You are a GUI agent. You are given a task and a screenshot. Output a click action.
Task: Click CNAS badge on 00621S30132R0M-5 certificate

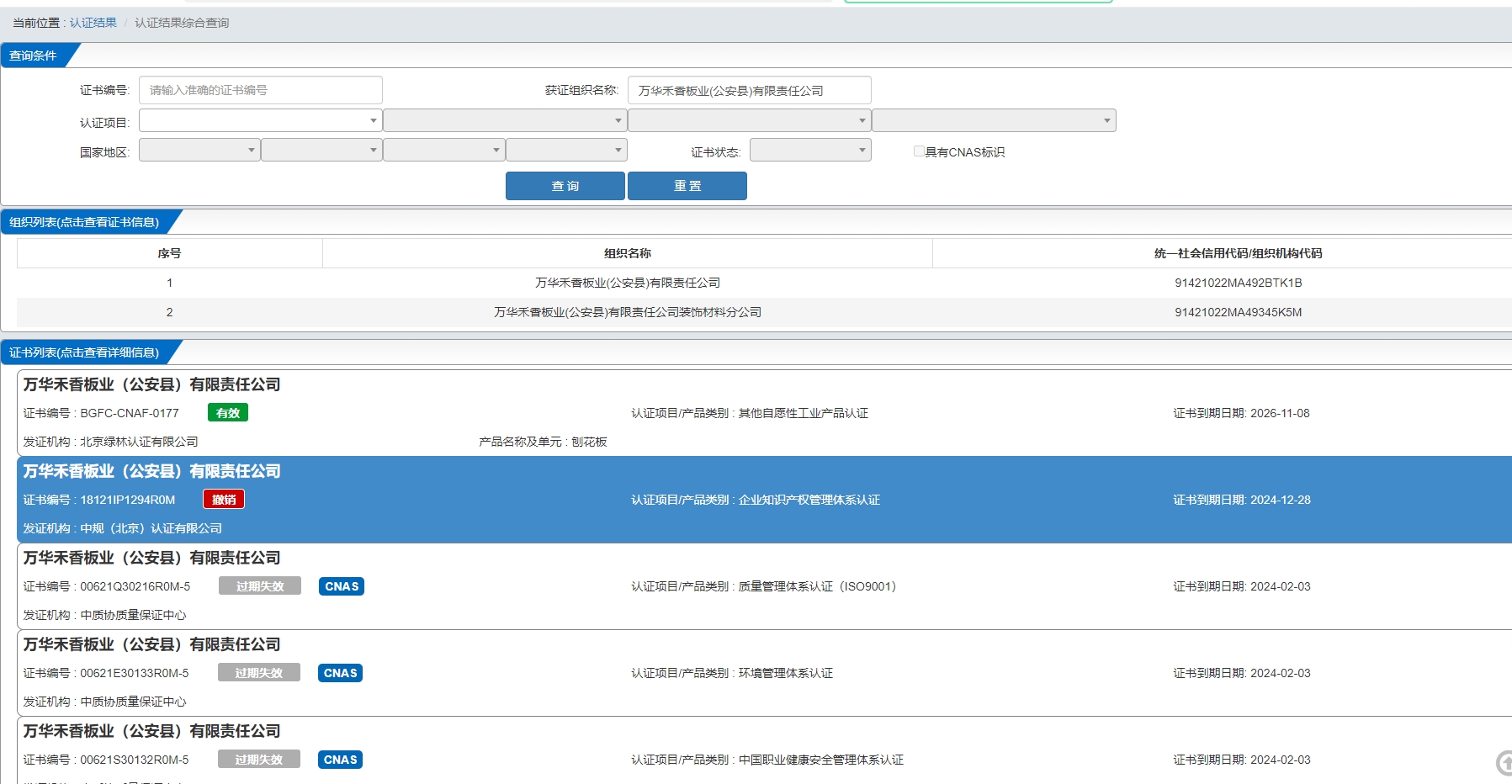click(341, 760)
